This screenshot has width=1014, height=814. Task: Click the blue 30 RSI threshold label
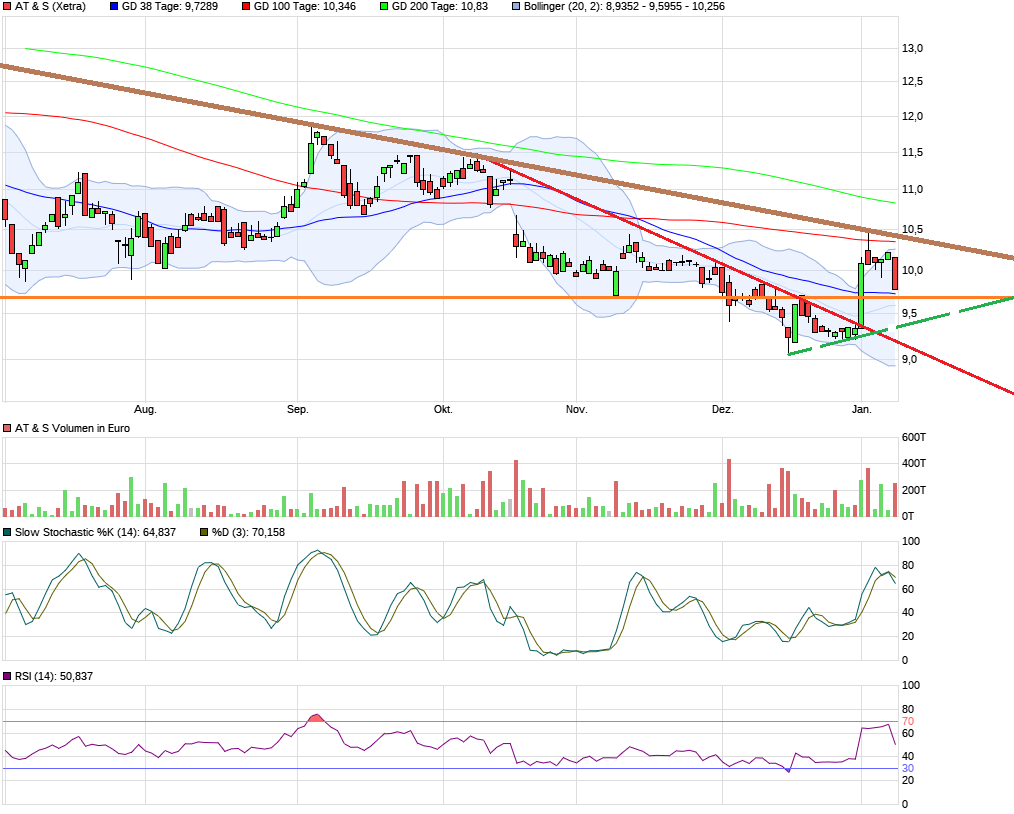coord(907,769)
